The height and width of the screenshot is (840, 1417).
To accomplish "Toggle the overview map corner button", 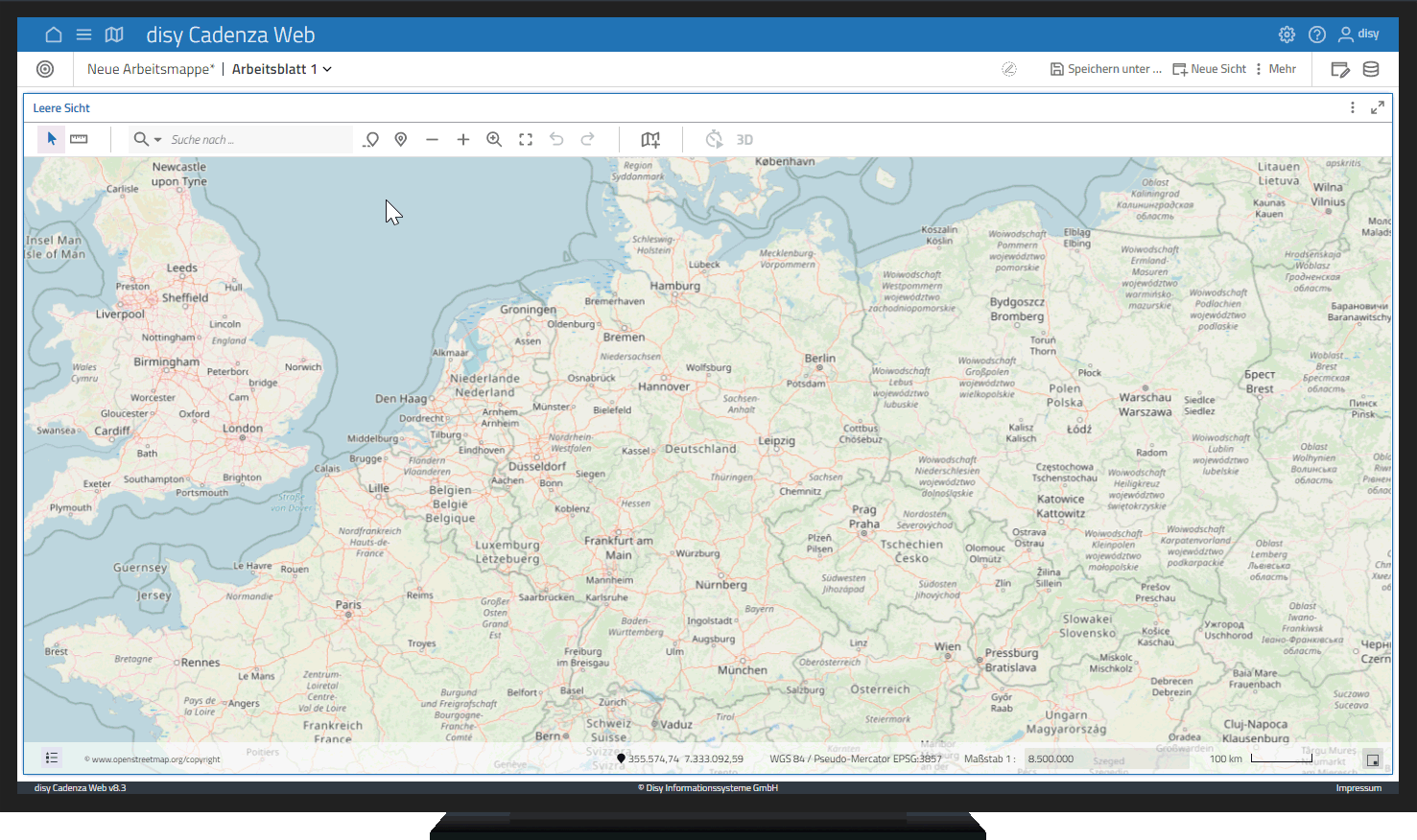I will coord(1373,759).
